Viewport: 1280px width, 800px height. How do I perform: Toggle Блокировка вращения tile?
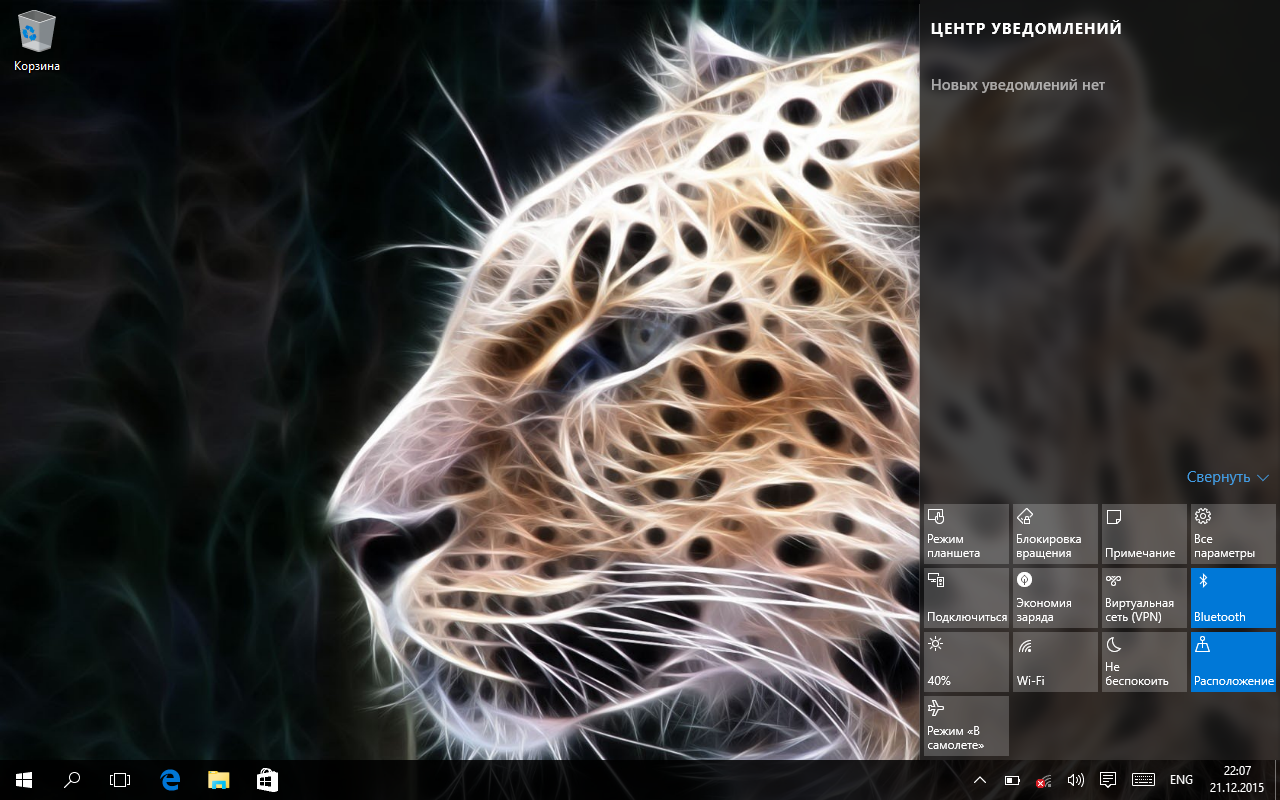pyautogui.click(x=1055, y=534)
